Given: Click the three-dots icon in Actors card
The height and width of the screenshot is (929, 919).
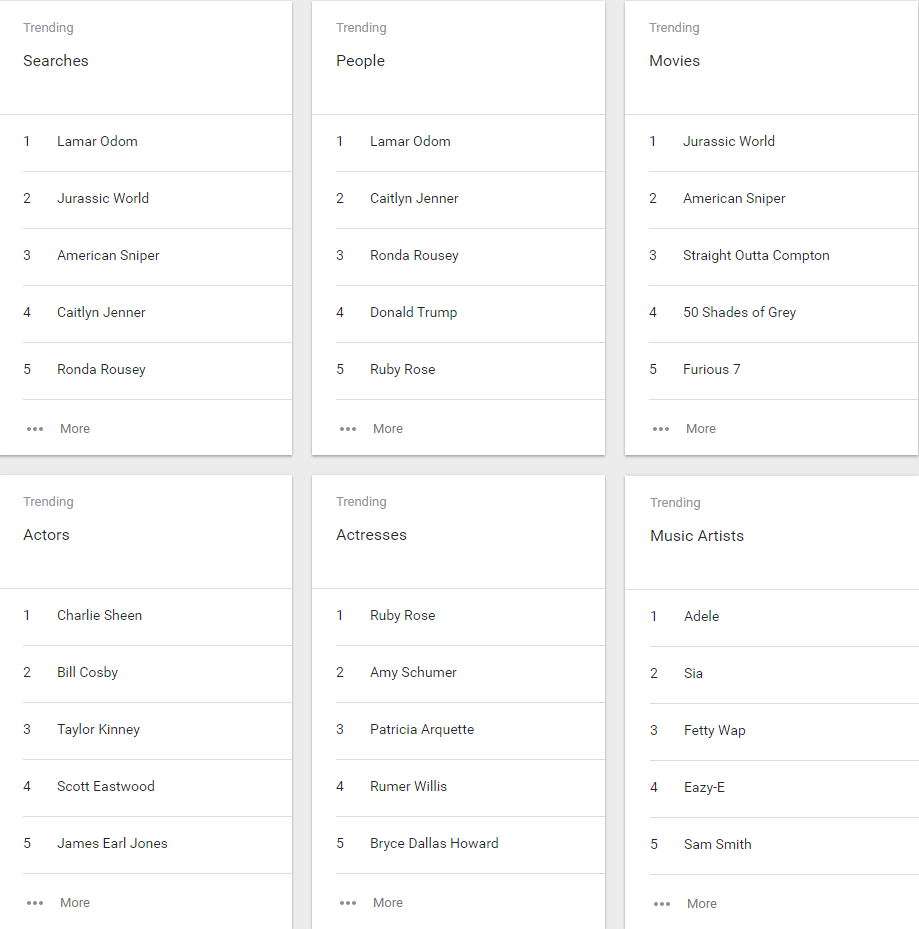Looking at the screenshot, I should (x=35, y=903).
